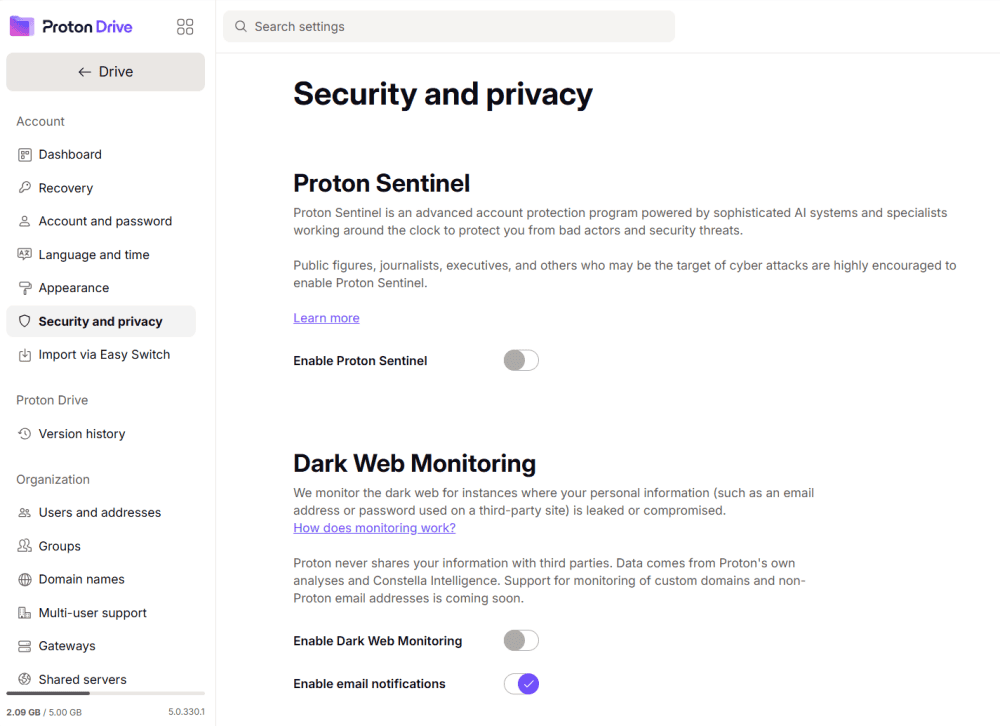The image size is (1000, 726).
Task: Open the app switcher grid icon
Action: click(185, 27)
